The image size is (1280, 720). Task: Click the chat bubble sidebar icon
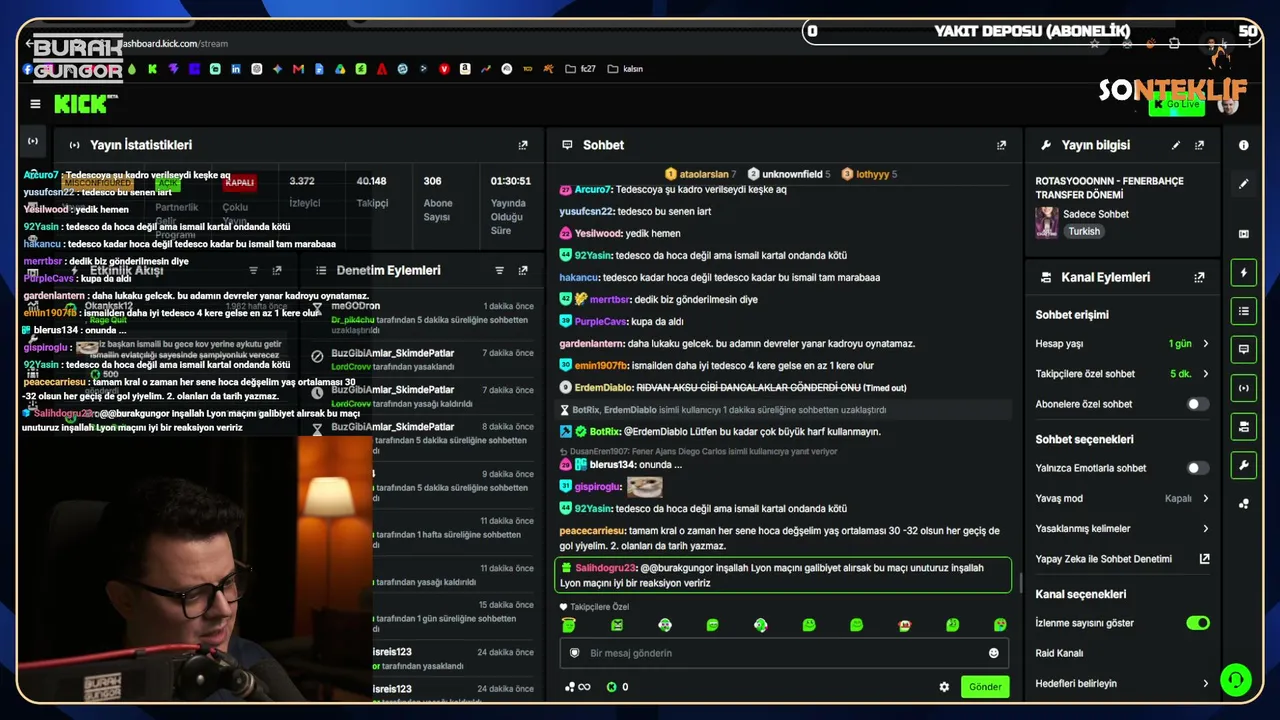(x=1244, y=349)
